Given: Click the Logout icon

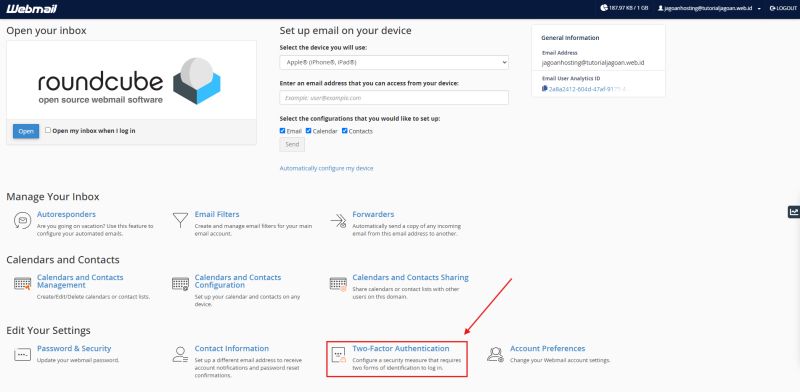Looking at the screenshot, I should (x=772, y=9).
